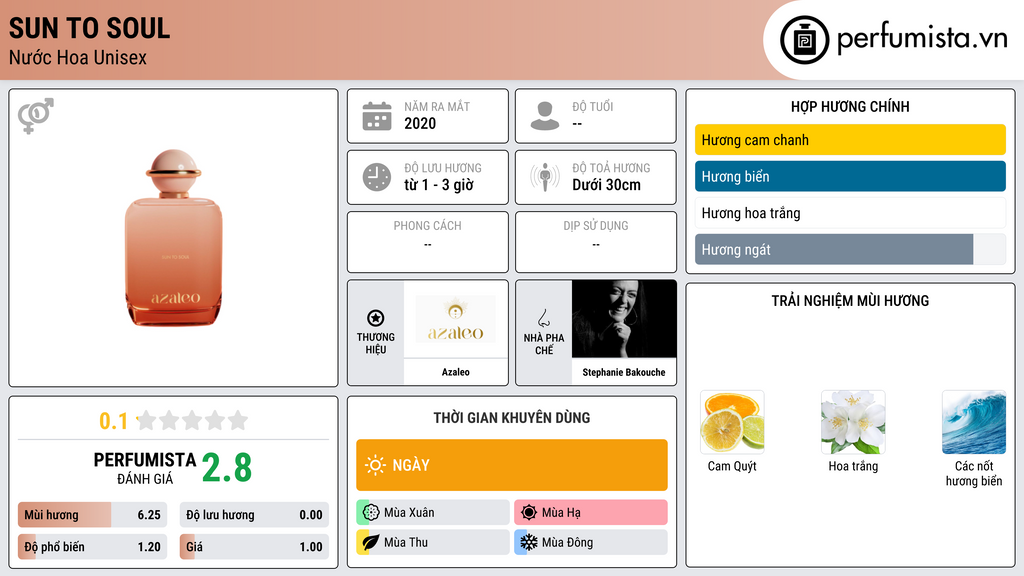Click the person silhouette age icon
Viewport: 1024px width, 576px height.
click(545, 116)
